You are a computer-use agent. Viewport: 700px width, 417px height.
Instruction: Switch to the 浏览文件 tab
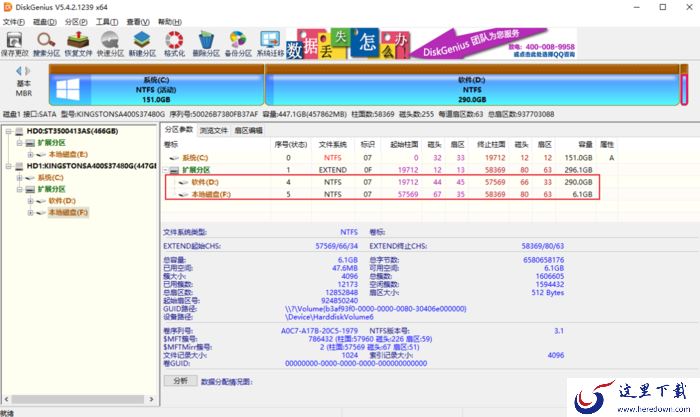pos(213,130)
